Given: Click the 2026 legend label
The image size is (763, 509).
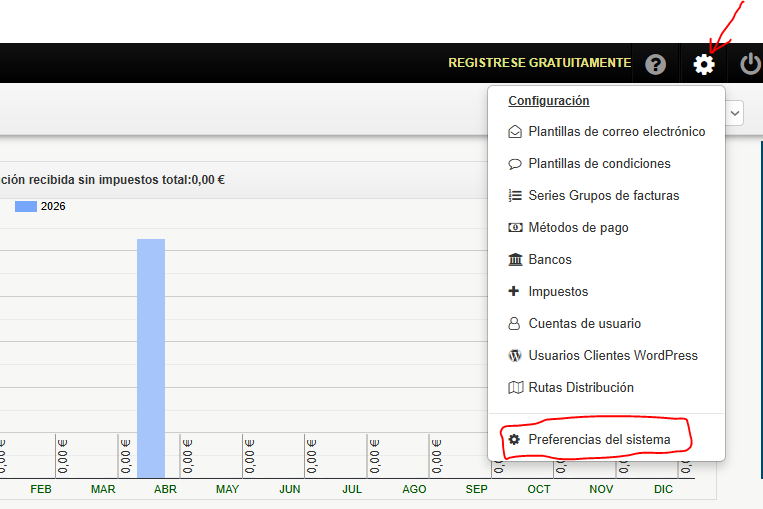Looking at the screenshot, I should coord(53,206).
